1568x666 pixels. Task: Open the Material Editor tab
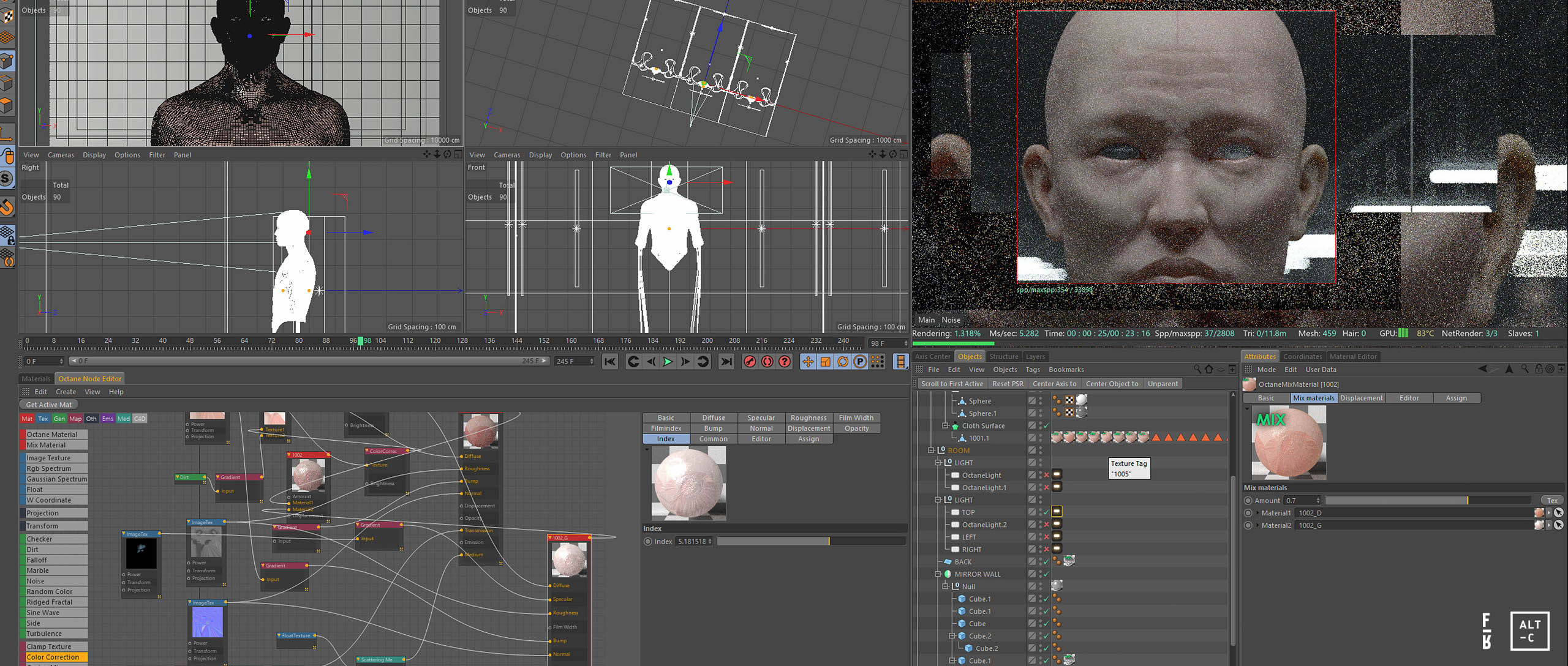click(x=1353, y=356)
